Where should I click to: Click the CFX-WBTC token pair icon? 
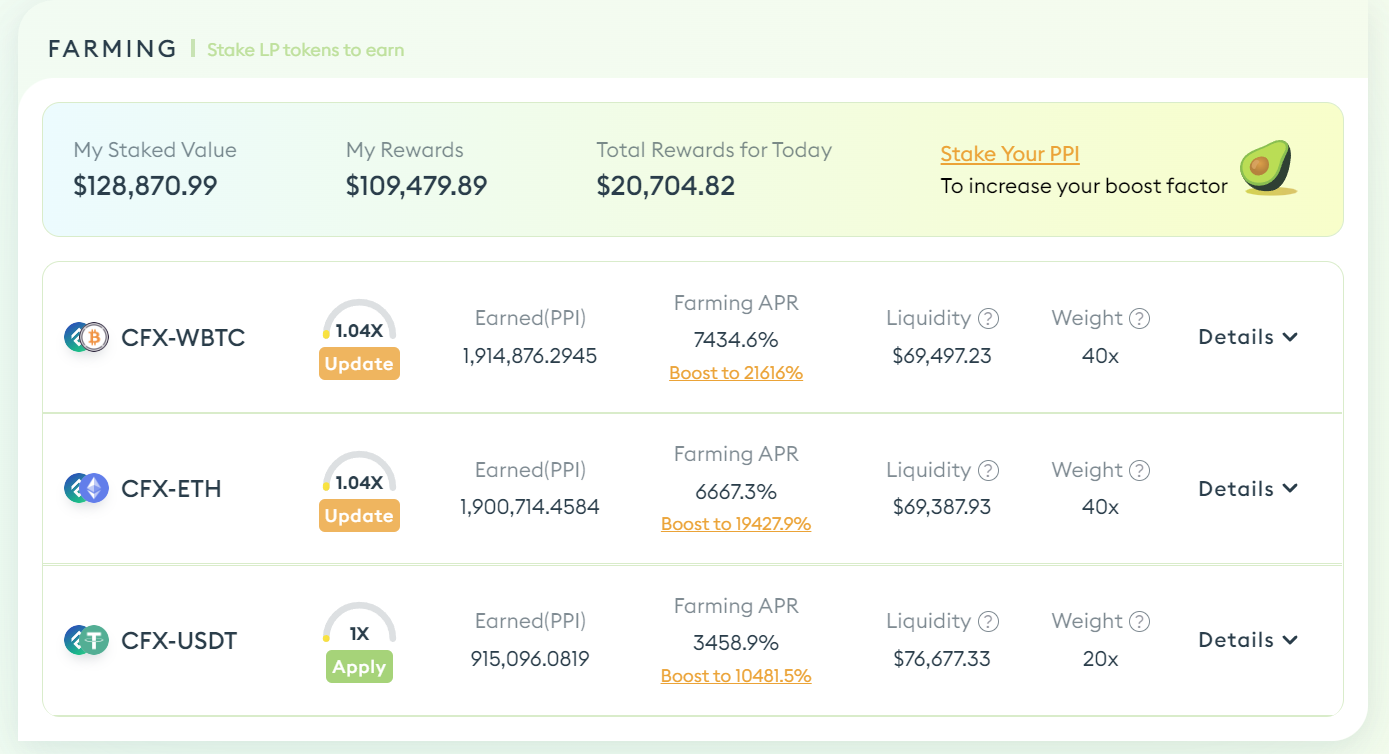pyautogui.click(x=86, y=338)
